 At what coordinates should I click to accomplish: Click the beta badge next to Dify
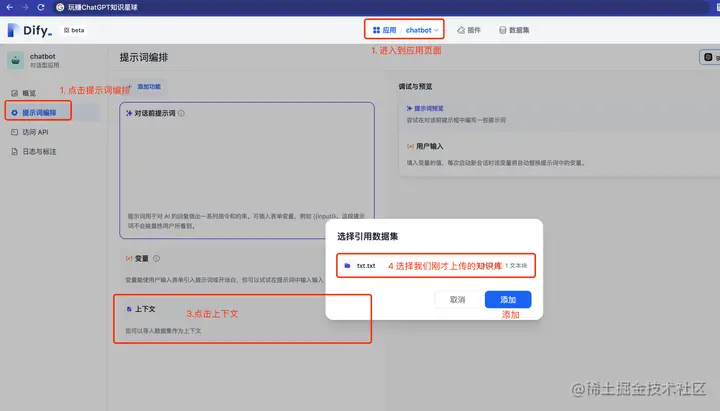[x=74, y=30]
